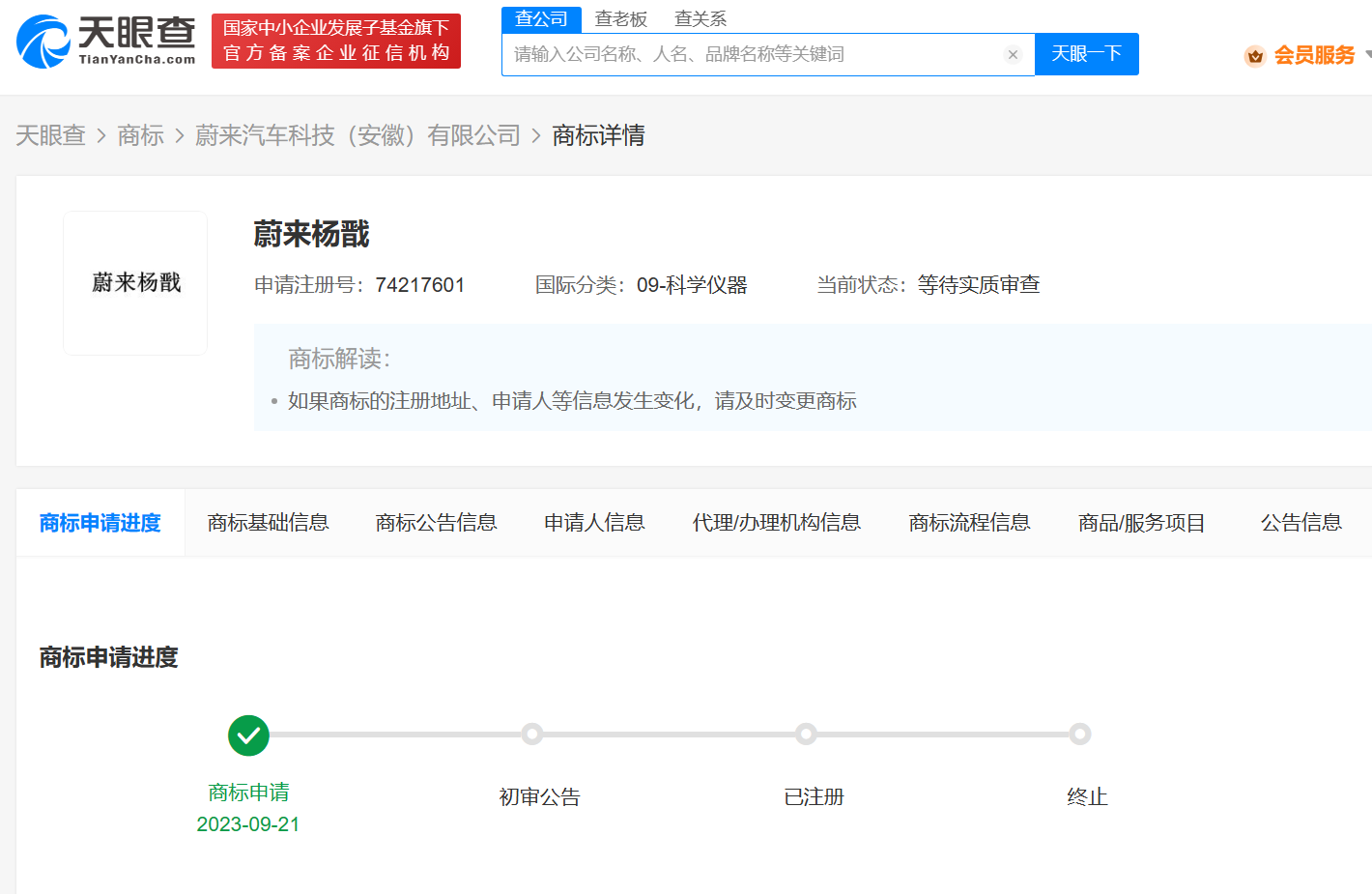
Task: Switch to the 查关系 search tab
Action: (700, 18)
